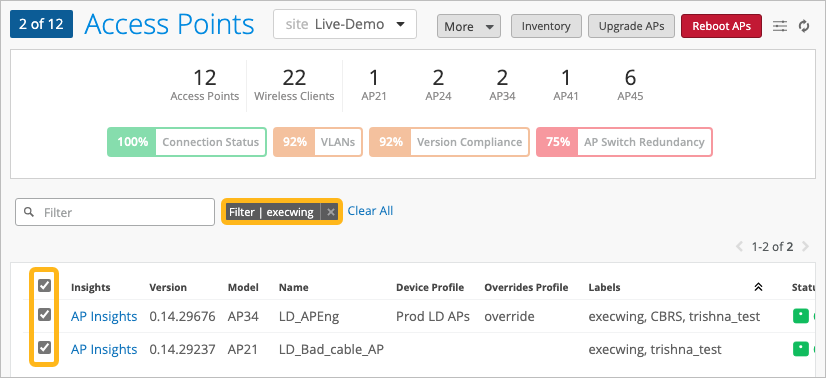Click the AP21 model count
This screenshot has height=378, width=826.
(373, 85)
